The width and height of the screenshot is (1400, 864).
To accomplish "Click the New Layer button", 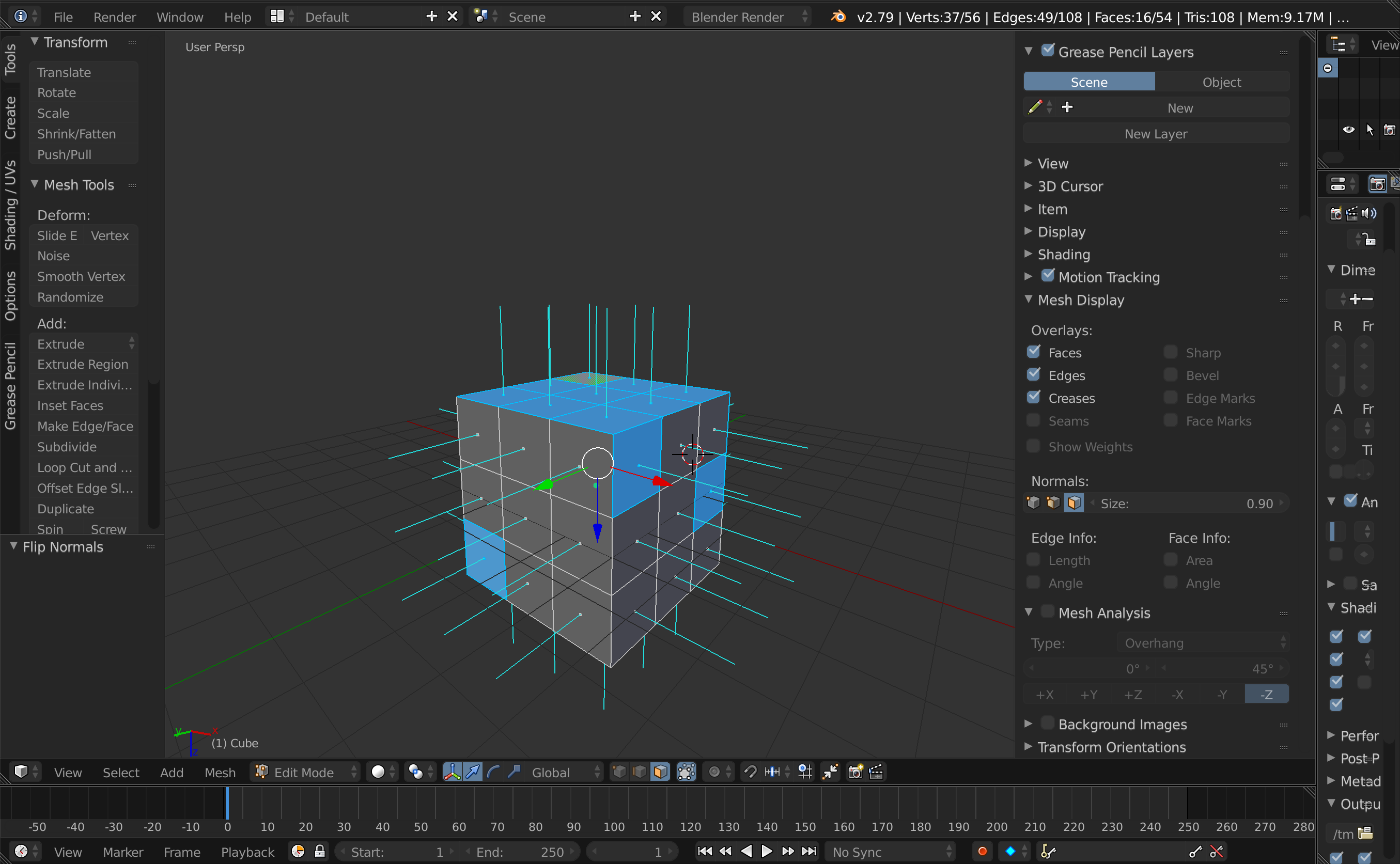I will coord(1155,133).
